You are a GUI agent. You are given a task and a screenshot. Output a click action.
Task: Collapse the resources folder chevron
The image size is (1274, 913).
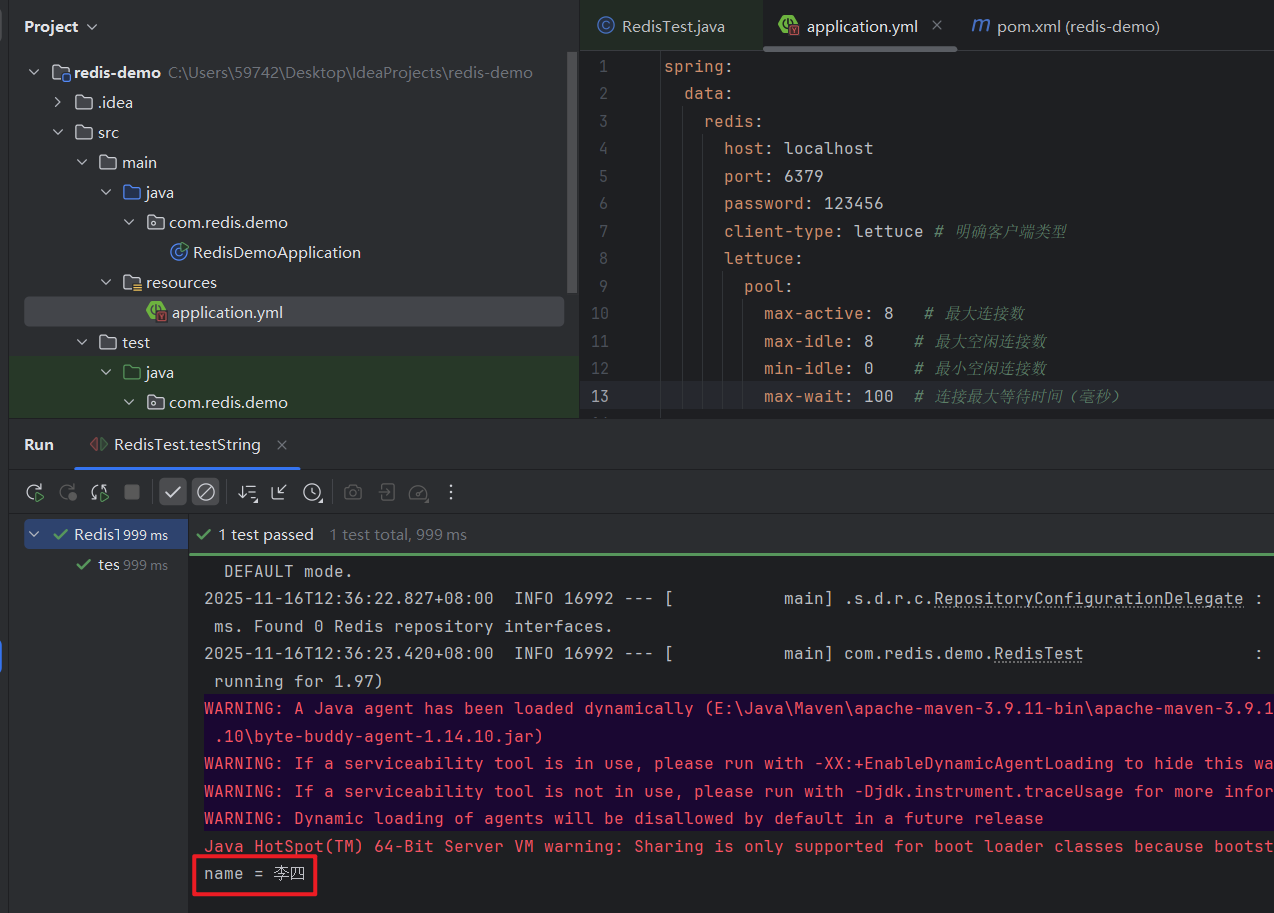(107, 283)
